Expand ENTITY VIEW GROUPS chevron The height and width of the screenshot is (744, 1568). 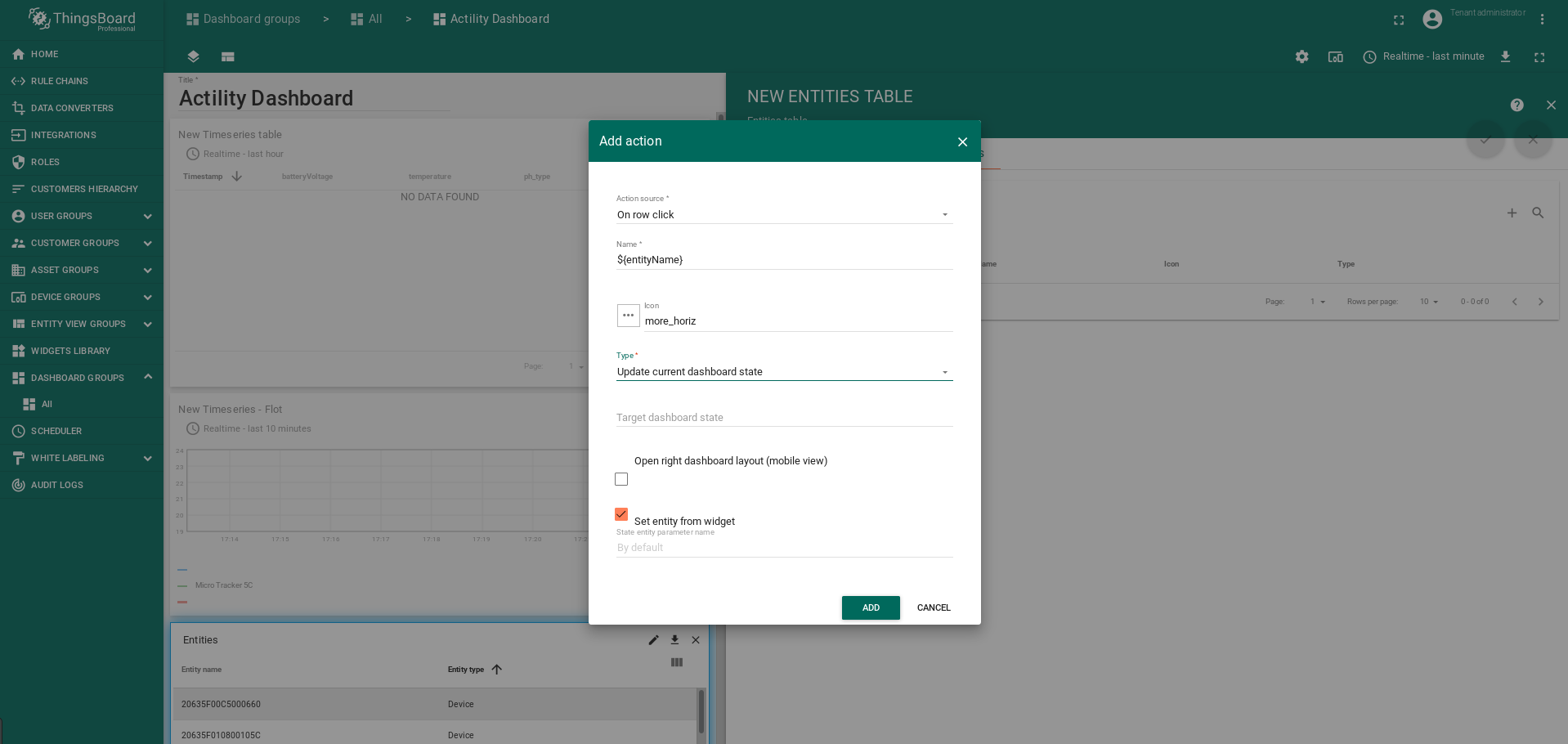(x=148, y=324)
